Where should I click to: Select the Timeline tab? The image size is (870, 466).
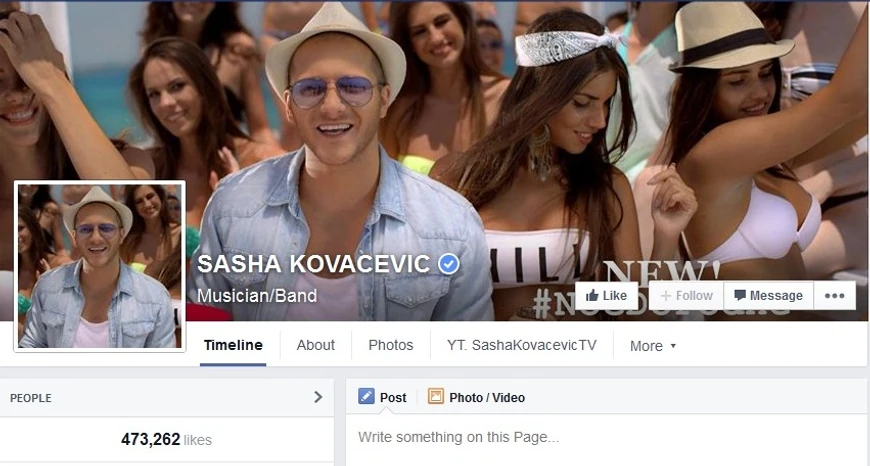(233, 345)
